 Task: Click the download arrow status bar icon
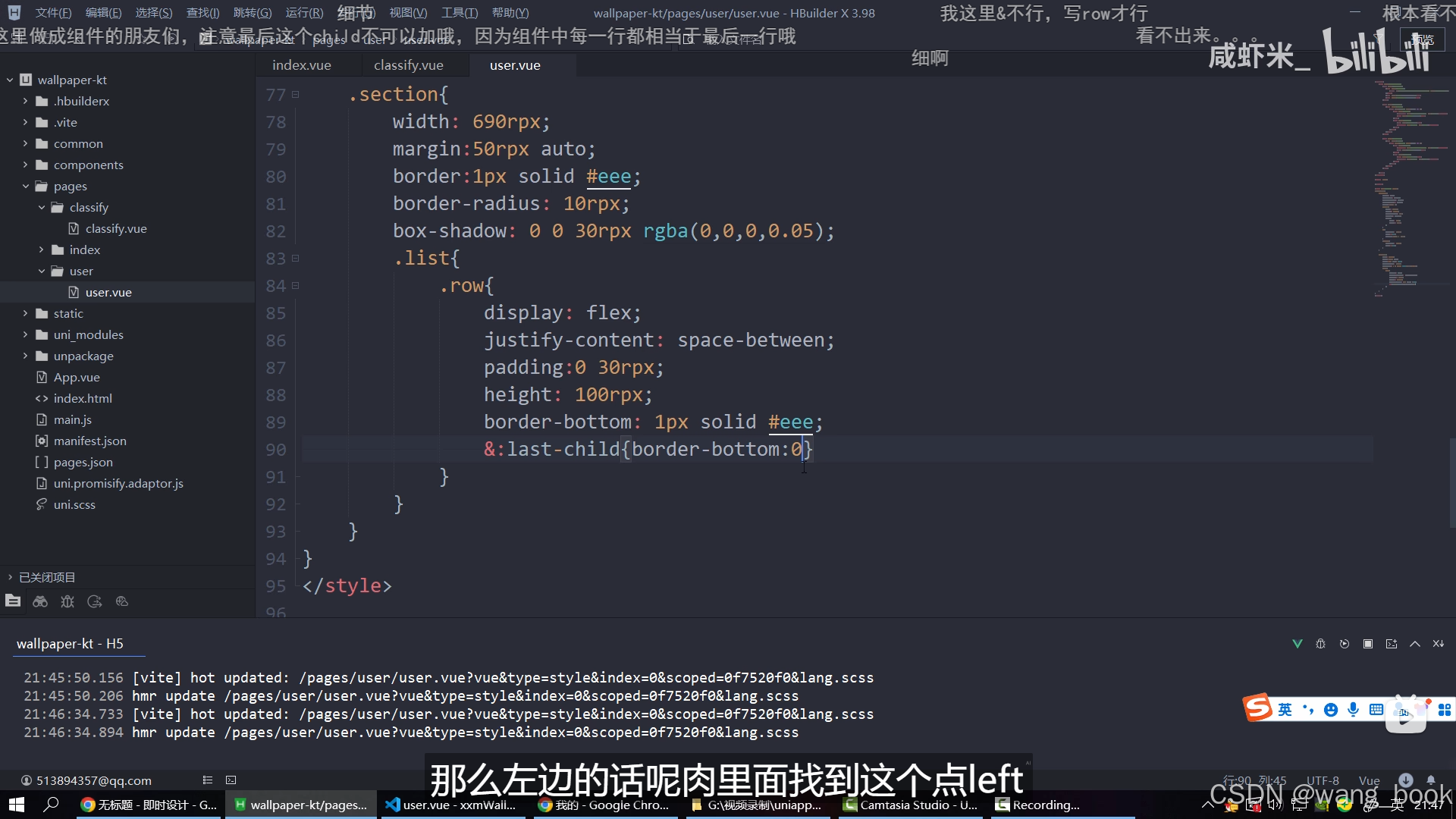coord(1406,780)
